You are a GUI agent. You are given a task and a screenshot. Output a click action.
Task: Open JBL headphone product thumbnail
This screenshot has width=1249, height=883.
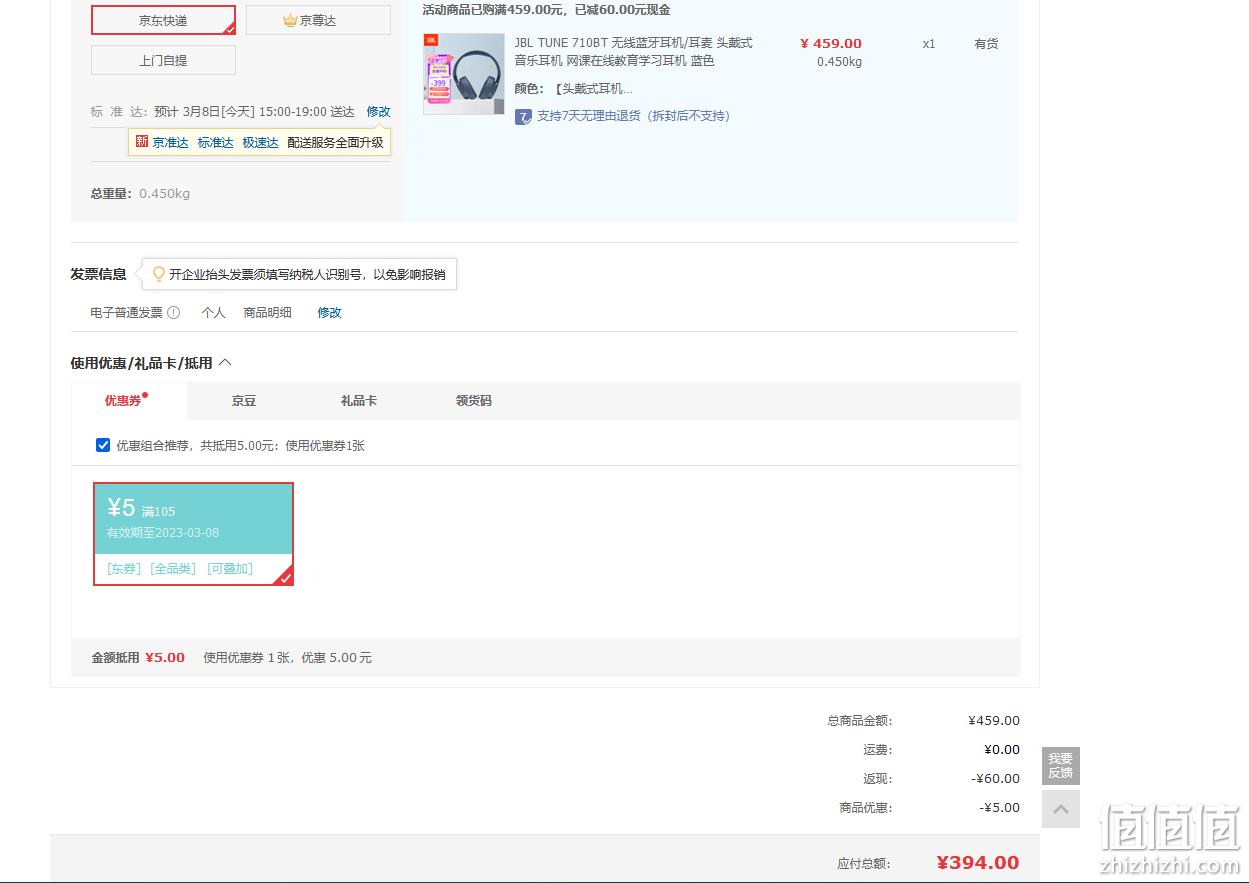464,74
